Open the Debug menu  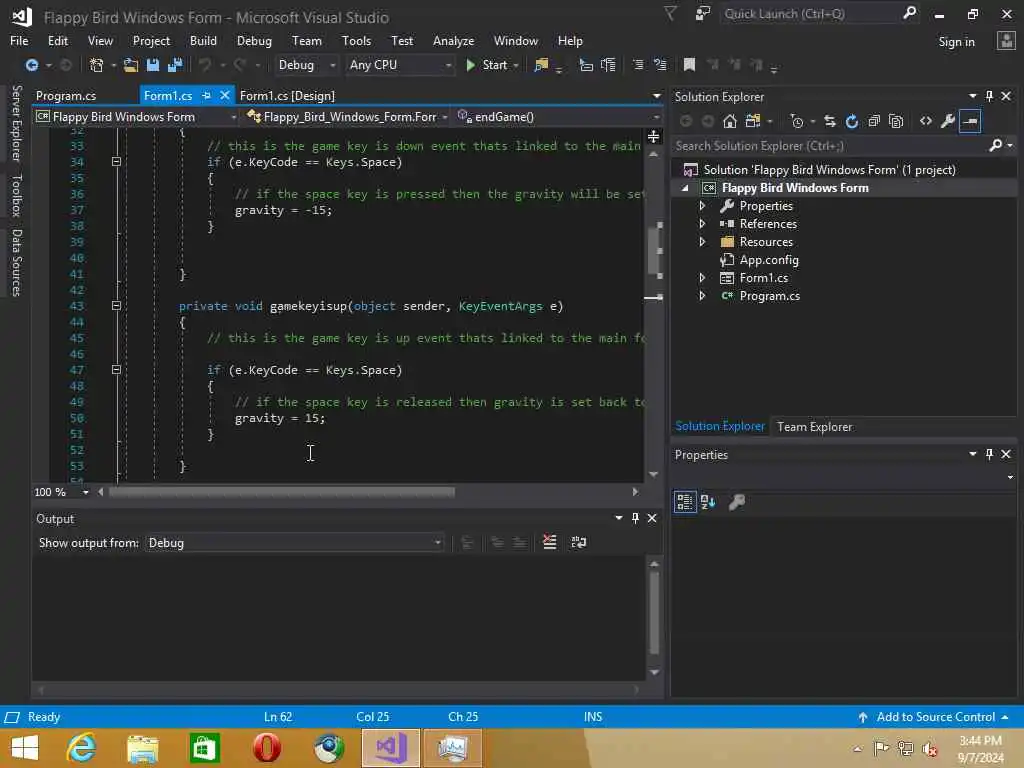(254, 40)
